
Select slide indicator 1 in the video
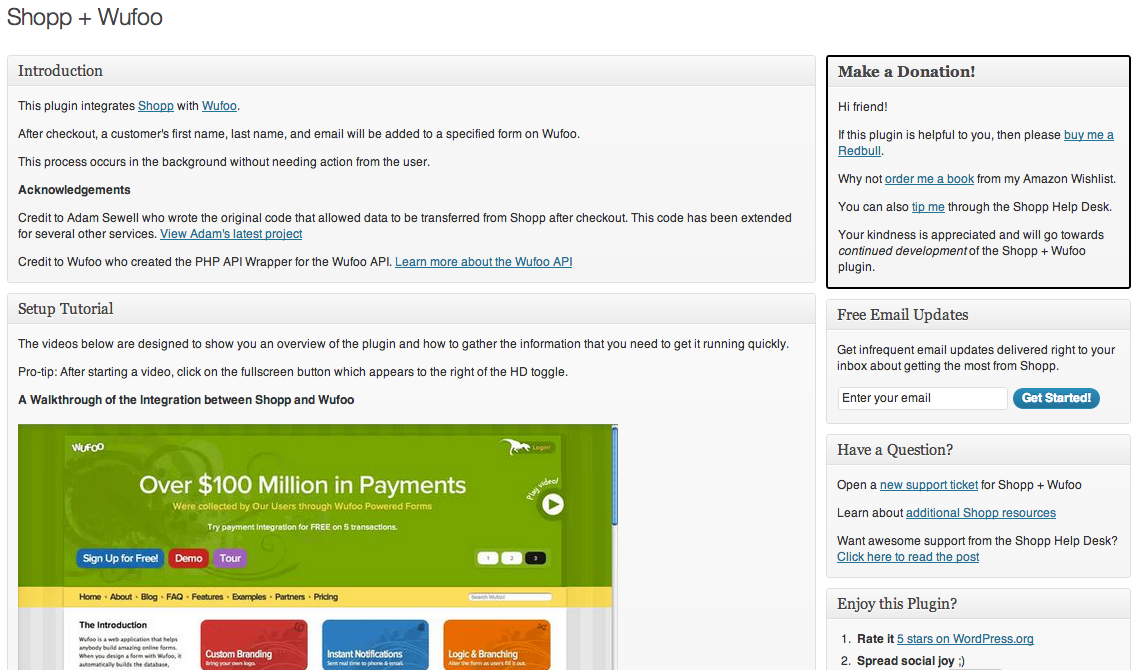click(488, 558)
